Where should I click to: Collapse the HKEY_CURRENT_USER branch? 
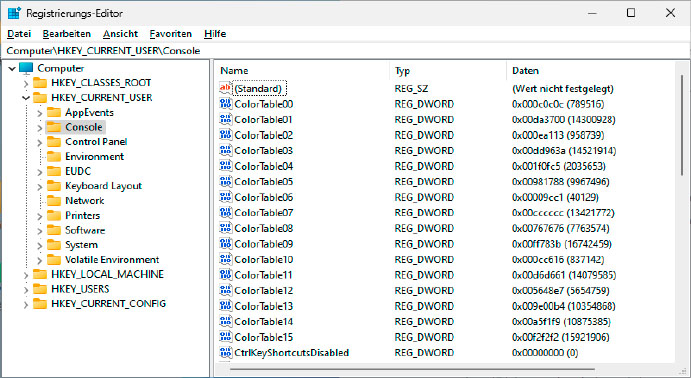tap(26, 98)
